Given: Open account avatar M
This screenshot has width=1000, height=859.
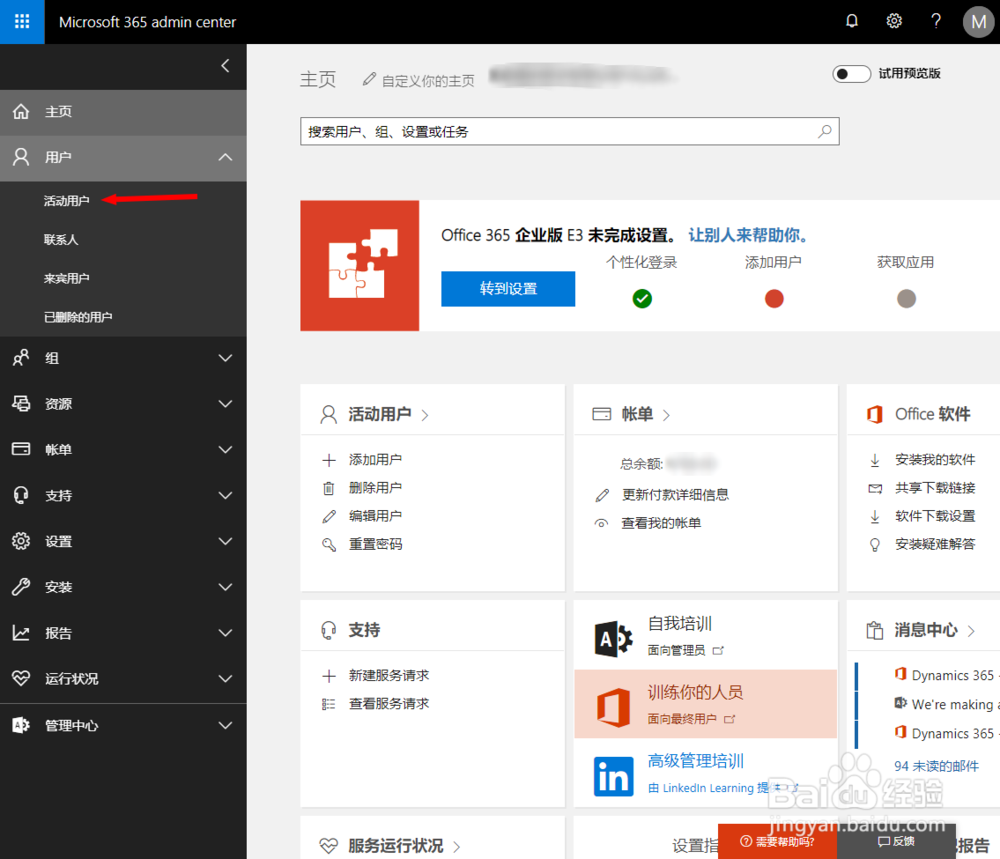Looking at the screenshot, I should pos(978,22).
